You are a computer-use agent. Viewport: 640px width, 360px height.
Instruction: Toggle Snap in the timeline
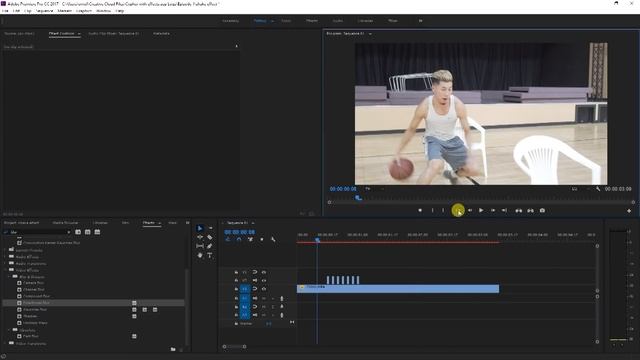239,240
